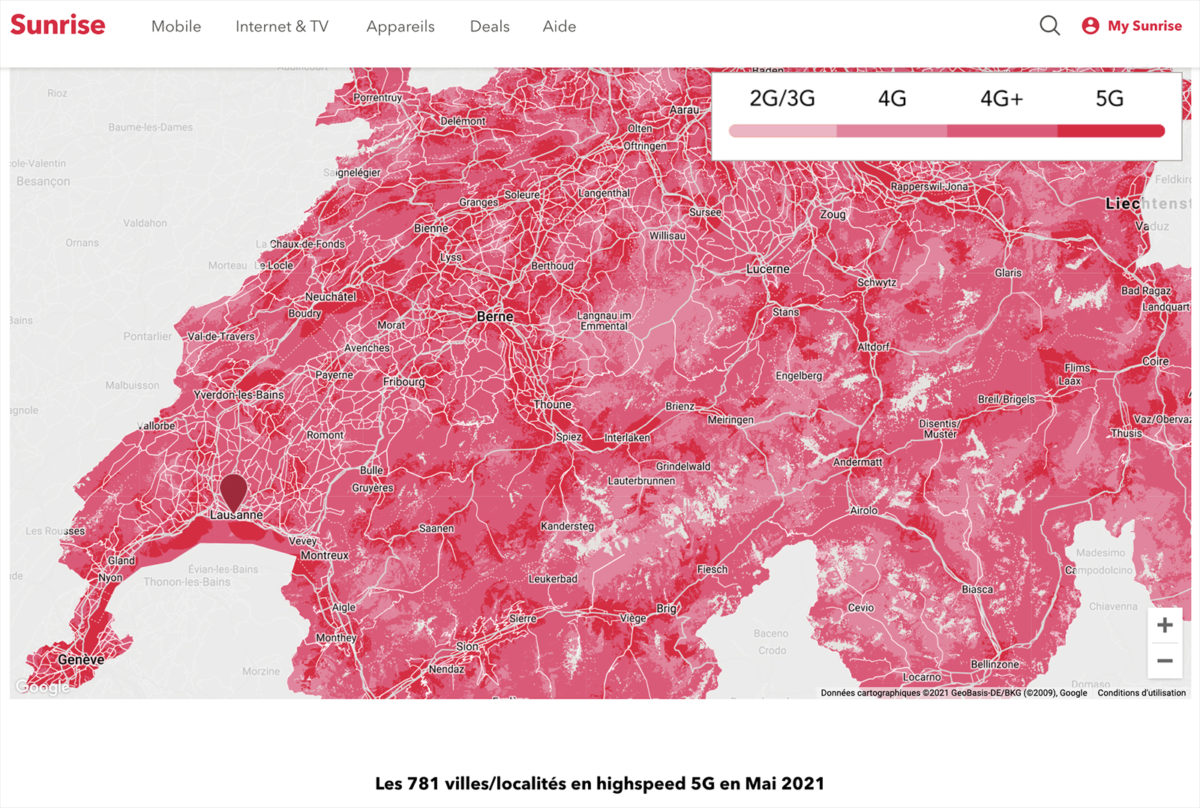This screenshot has width=1200, height=808.
Task: Click Leukerbad label on the map
Action: tap(552, 579)
